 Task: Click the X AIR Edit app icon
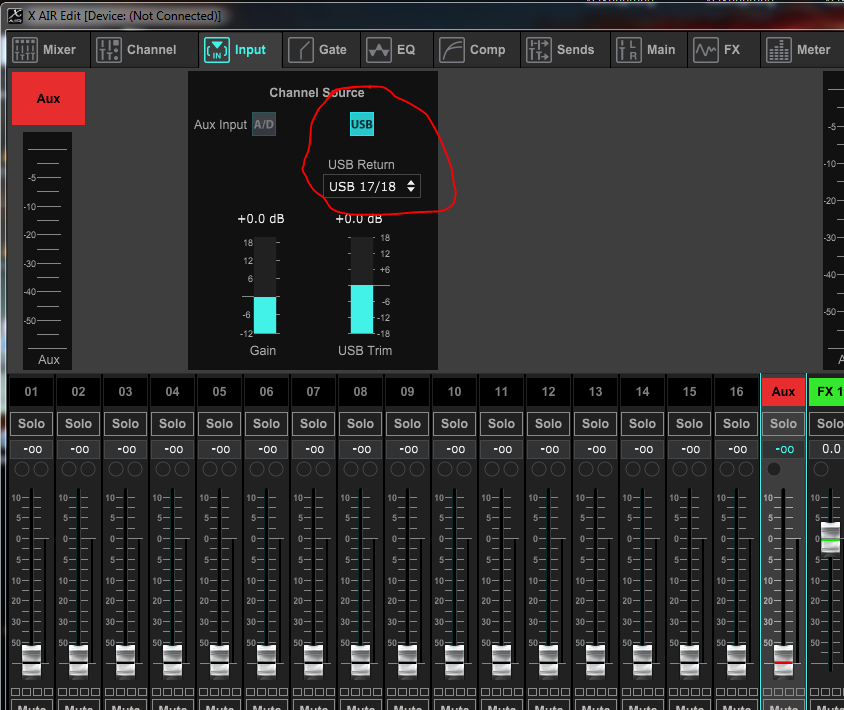[15, 16]
